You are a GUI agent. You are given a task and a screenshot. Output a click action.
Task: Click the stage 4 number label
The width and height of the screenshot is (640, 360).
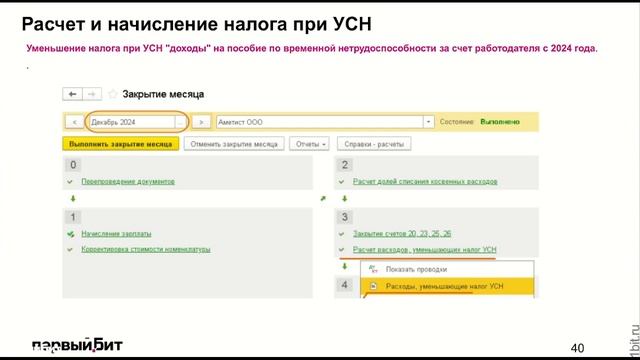(x=344, y=284)
